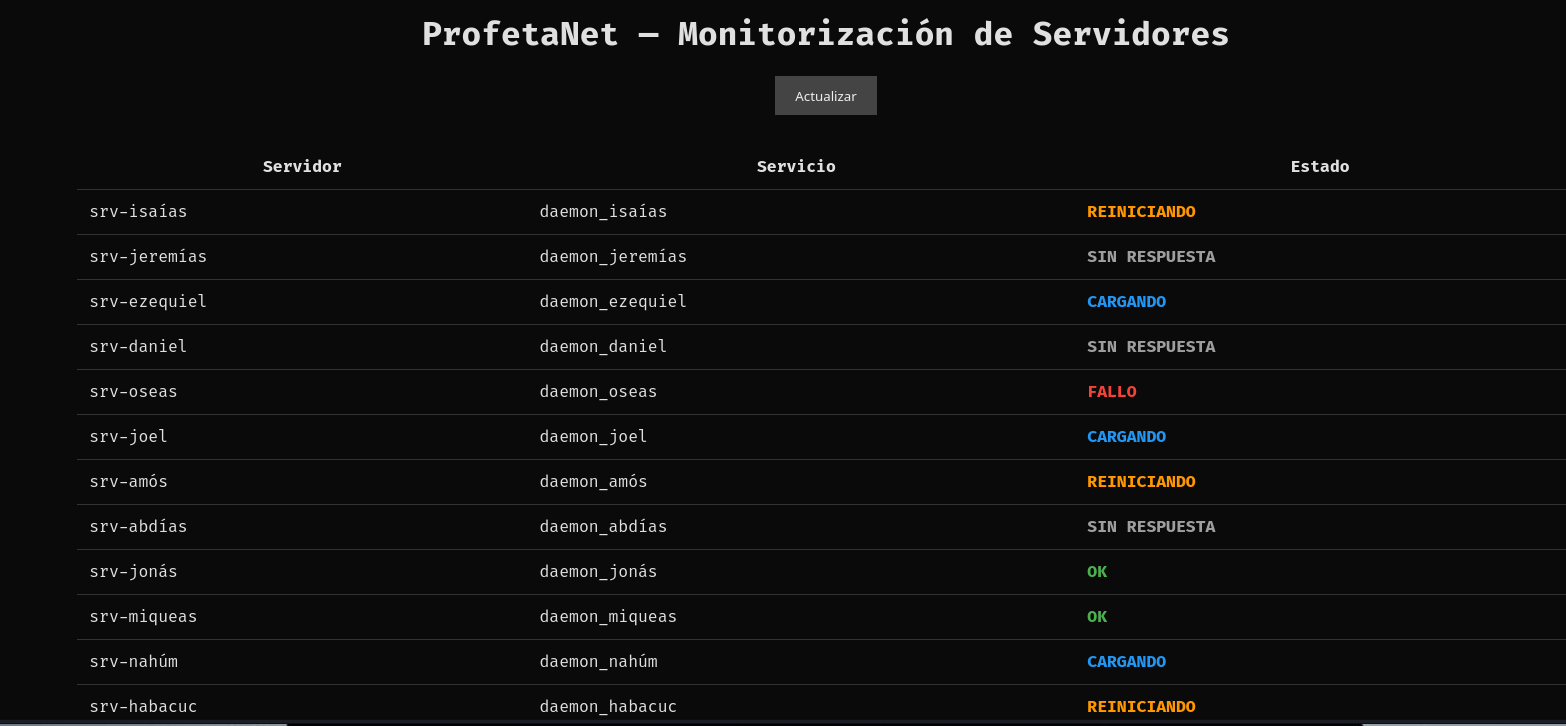Select the srv-isaías server cell
1566x726 pixels.
point(138,212)
